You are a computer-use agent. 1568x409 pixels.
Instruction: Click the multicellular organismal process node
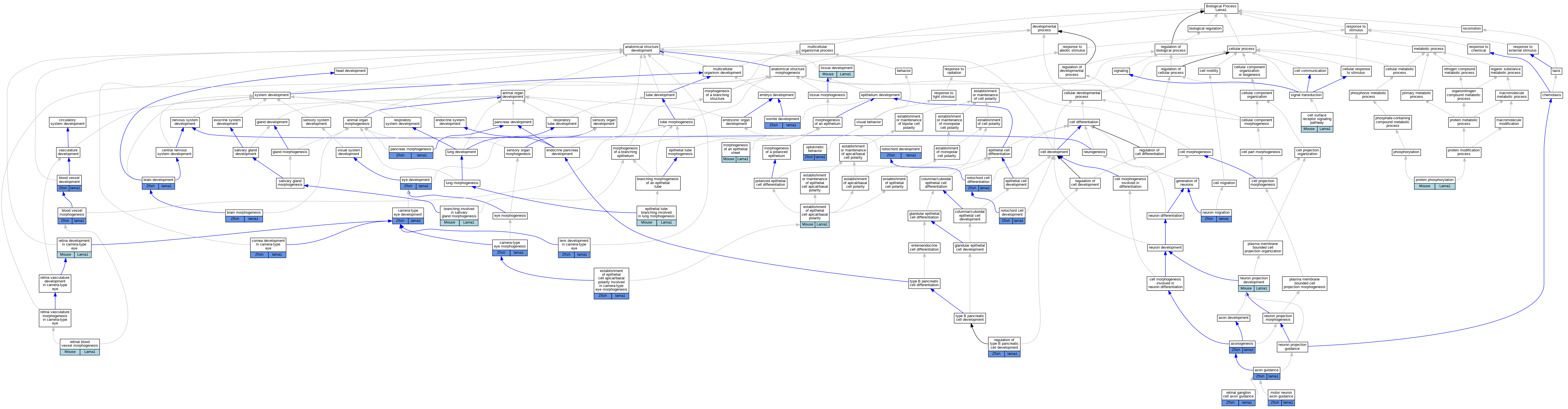(817, 49)
